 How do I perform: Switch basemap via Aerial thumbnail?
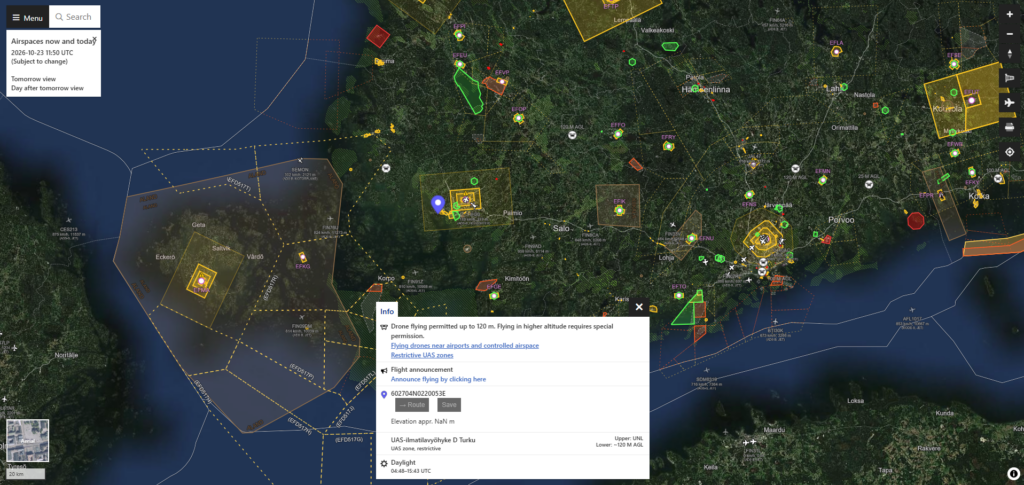(x=27, y=440)
